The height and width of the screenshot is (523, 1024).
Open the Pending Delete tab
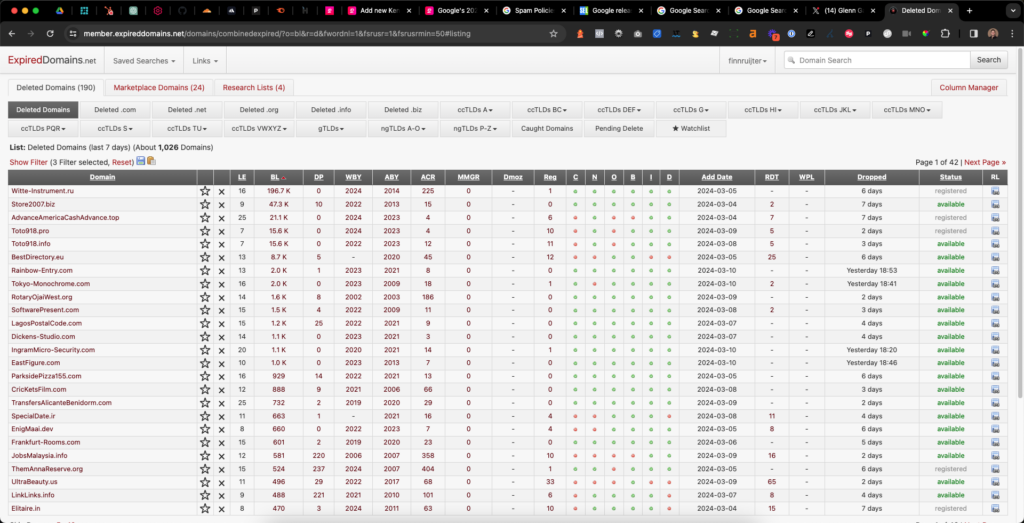(x=619, y=129)
